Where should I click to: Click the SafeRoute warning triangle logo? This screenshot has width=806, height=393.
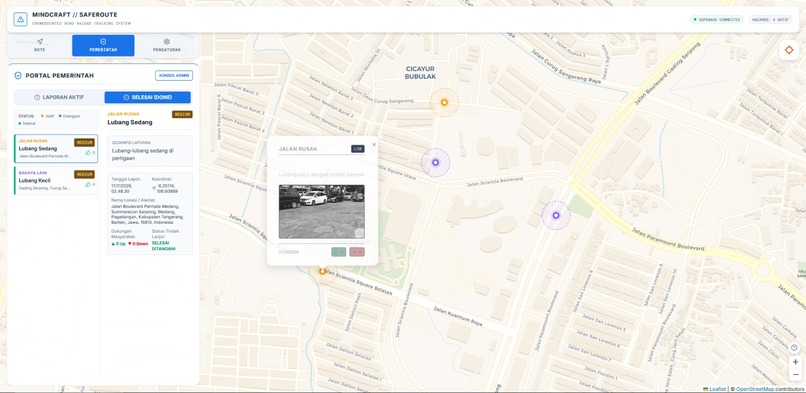20,20
